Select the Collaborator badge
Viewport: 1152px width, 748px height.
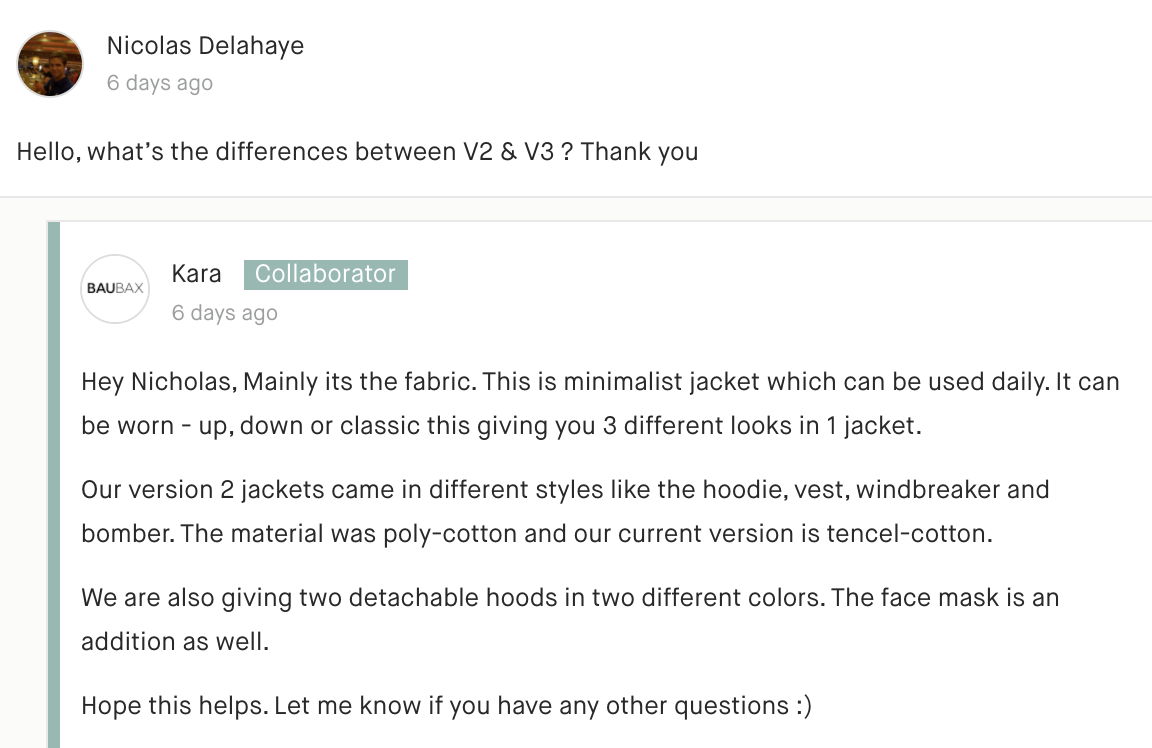pyautogui.click(x=325, y=274)
